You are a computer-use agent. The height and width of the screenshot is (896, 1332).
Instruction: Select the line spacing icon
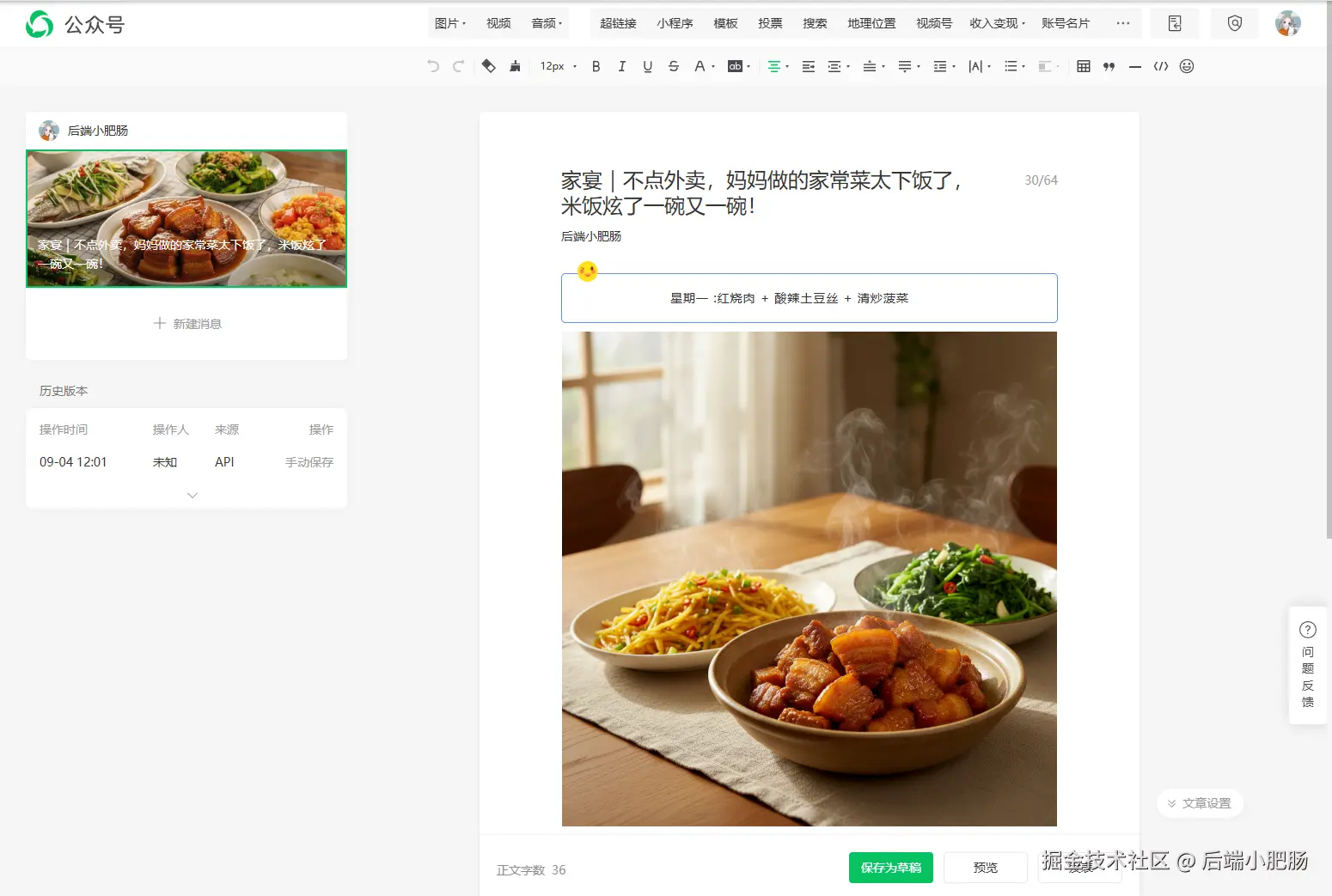[x=939, y=66]
